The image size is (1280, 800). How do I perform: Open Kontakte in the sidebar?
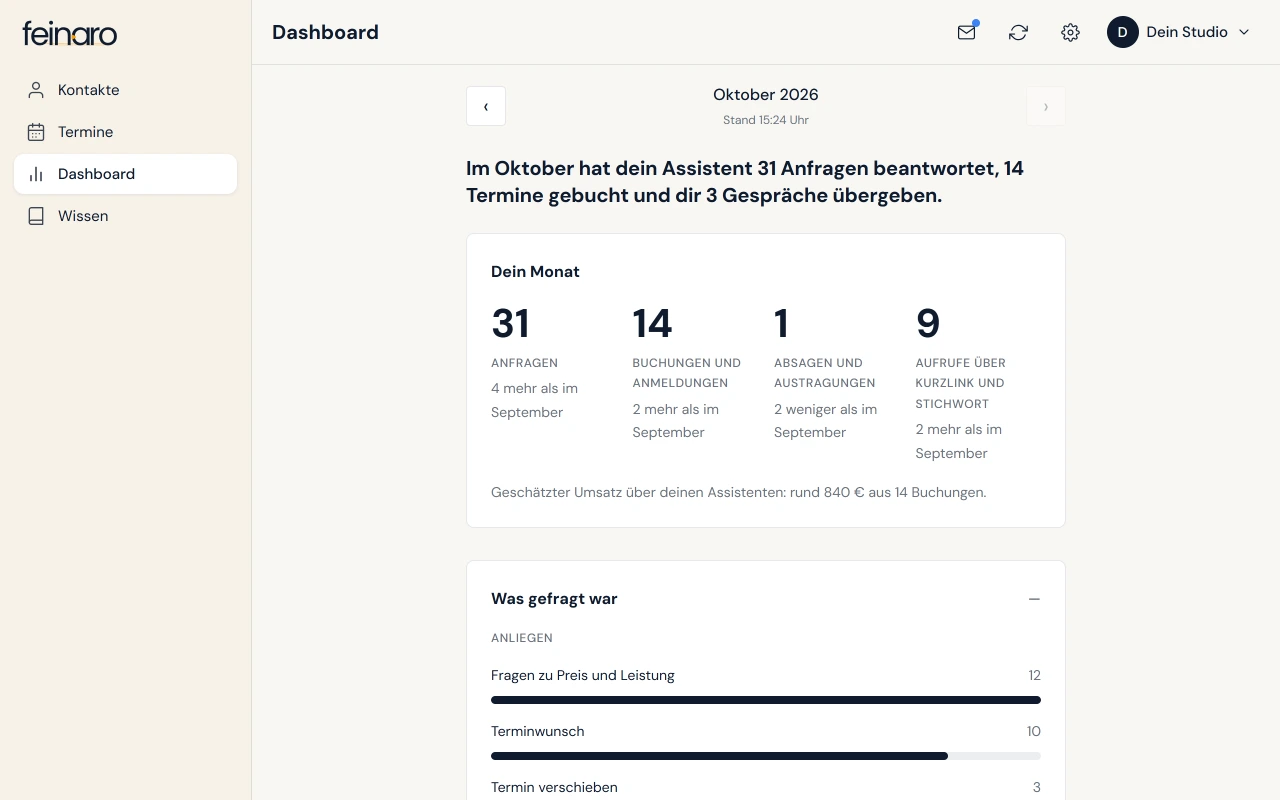pyautogui.click(x=125, y=90)
